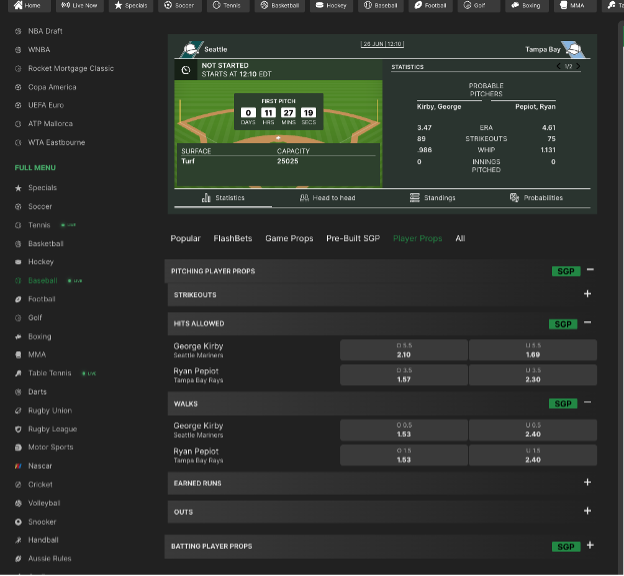Image resolution: width=624 pixels, height=576 pixels.
Task: Open the Darts icon in sidebar
Action: 19,392
